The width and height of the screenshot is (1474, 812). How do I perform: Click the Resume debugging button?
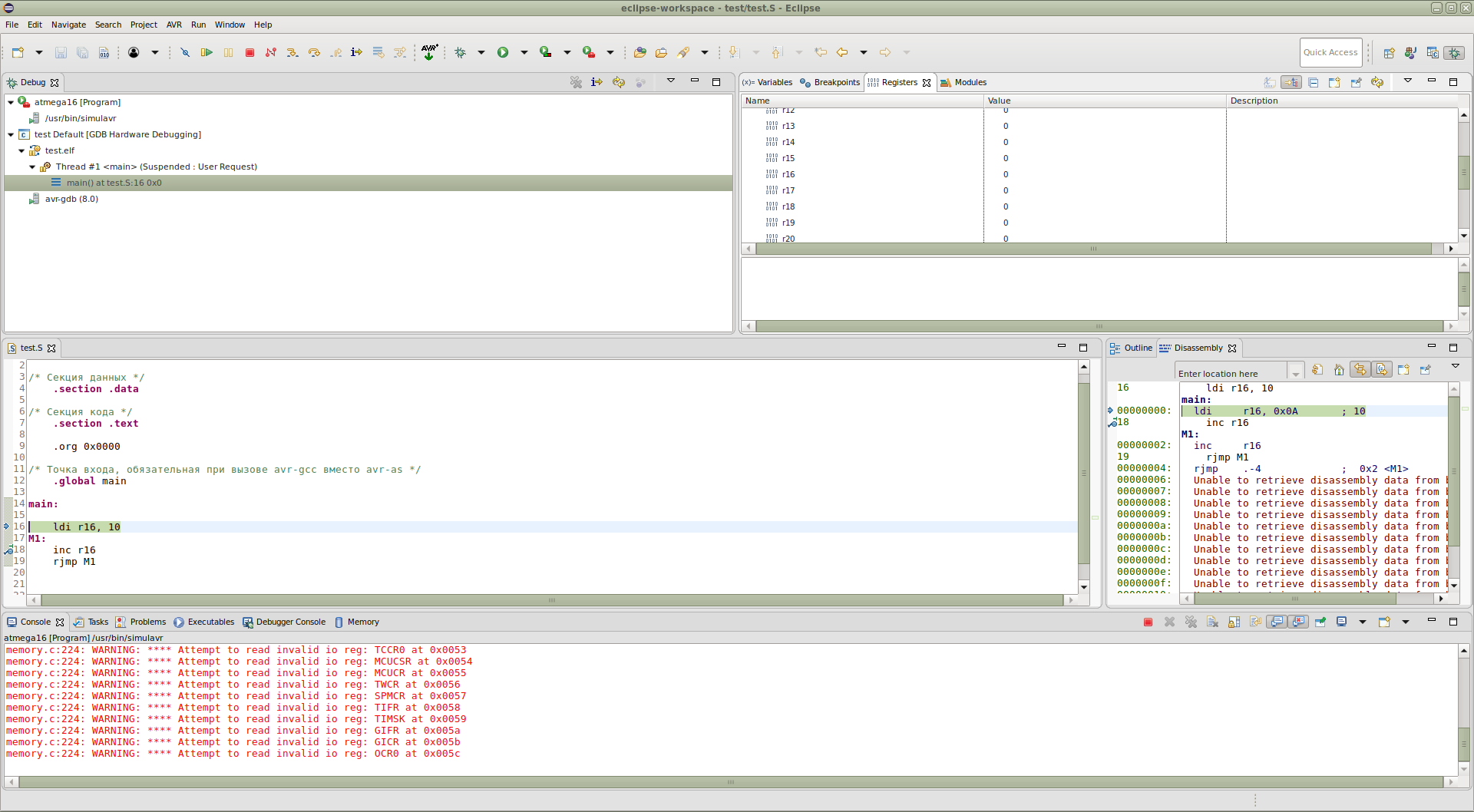coord(207,53)
